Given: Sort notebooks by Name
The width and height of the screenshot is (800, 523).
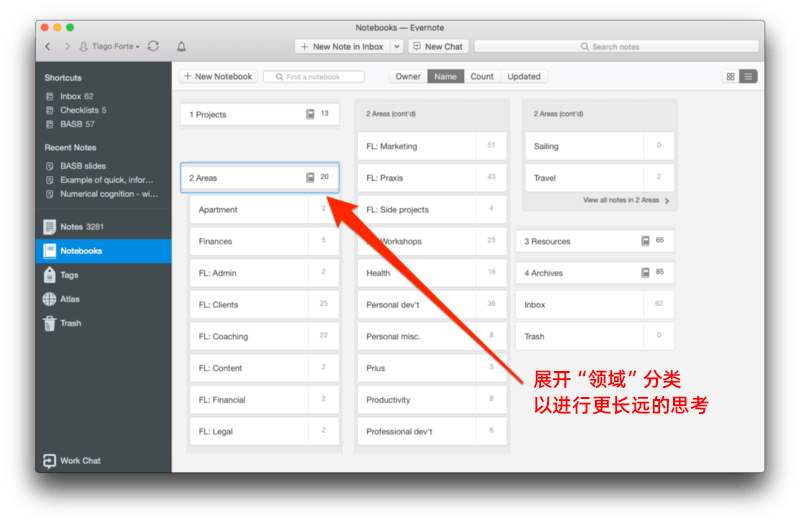Looking at the screenshot, I should point(445,77).
